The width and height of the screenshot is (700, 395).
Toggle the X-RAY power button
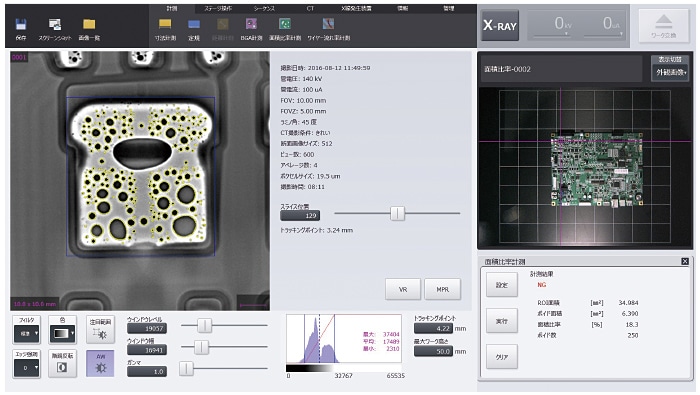500,26
